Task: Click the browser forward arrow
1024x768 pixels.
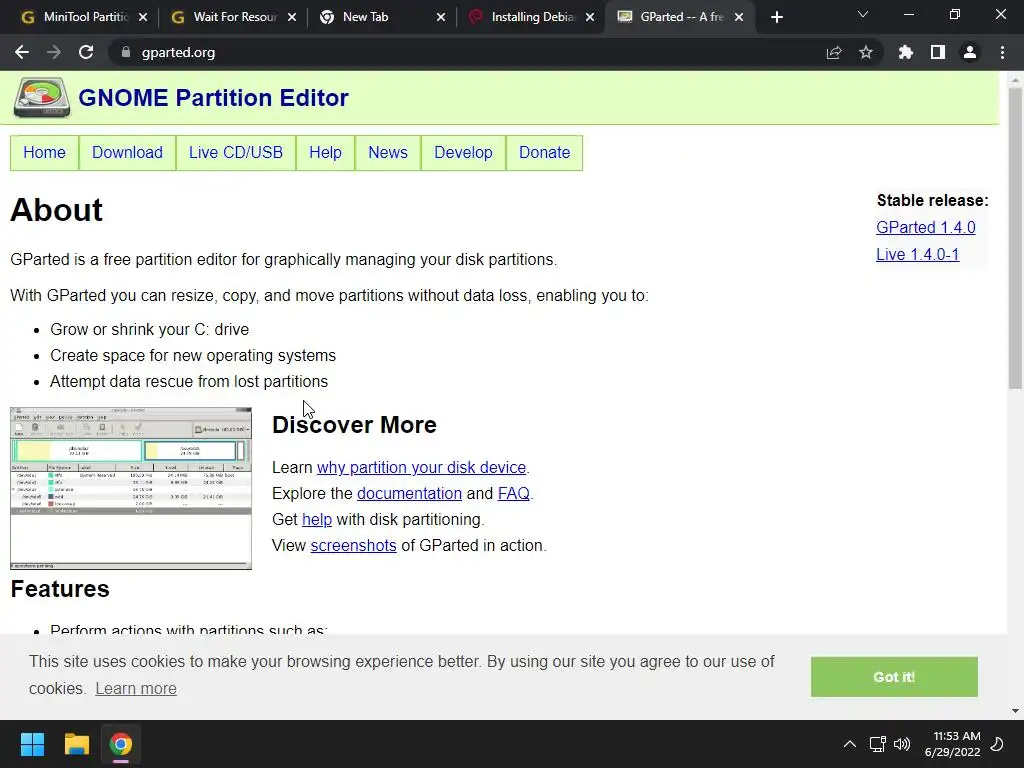Action: pos(54,52)
